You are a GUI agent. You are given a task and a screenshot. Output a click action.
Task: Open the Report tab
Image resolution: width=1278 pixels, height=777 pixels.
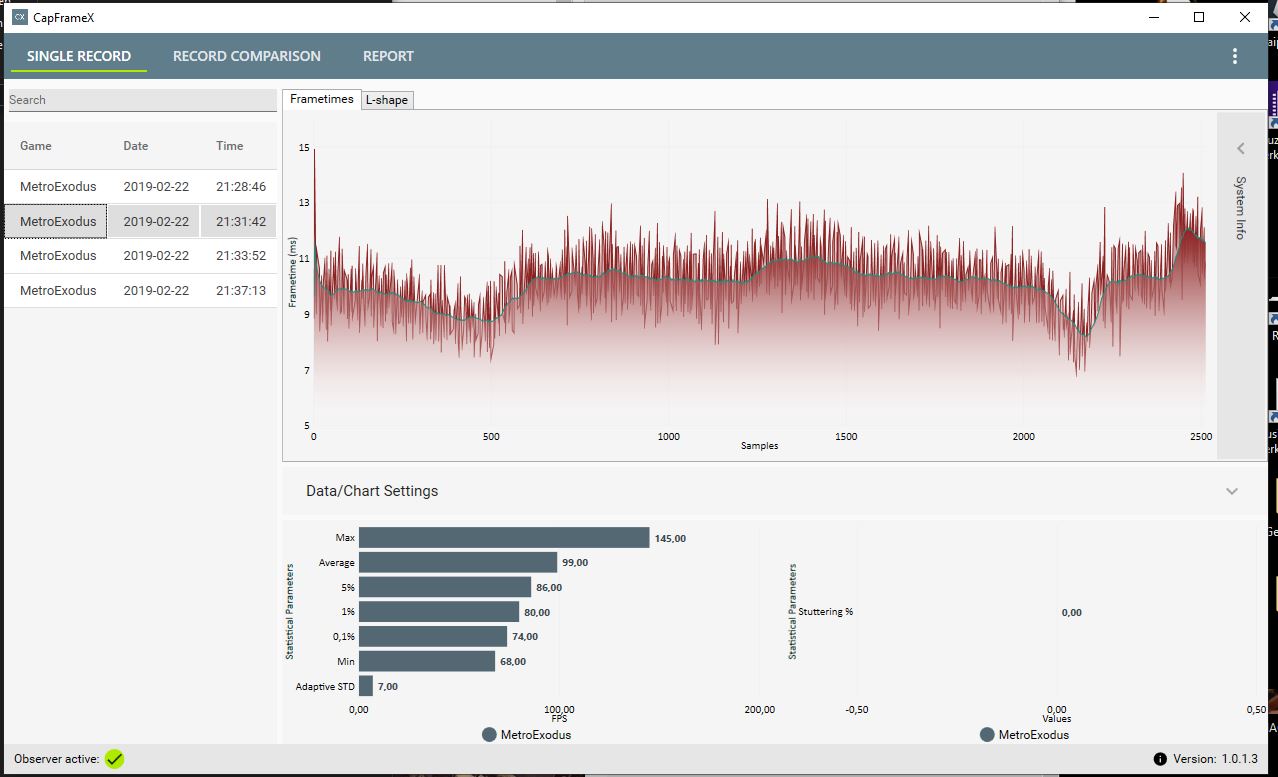pyautogui.click(x=388, y=56)
